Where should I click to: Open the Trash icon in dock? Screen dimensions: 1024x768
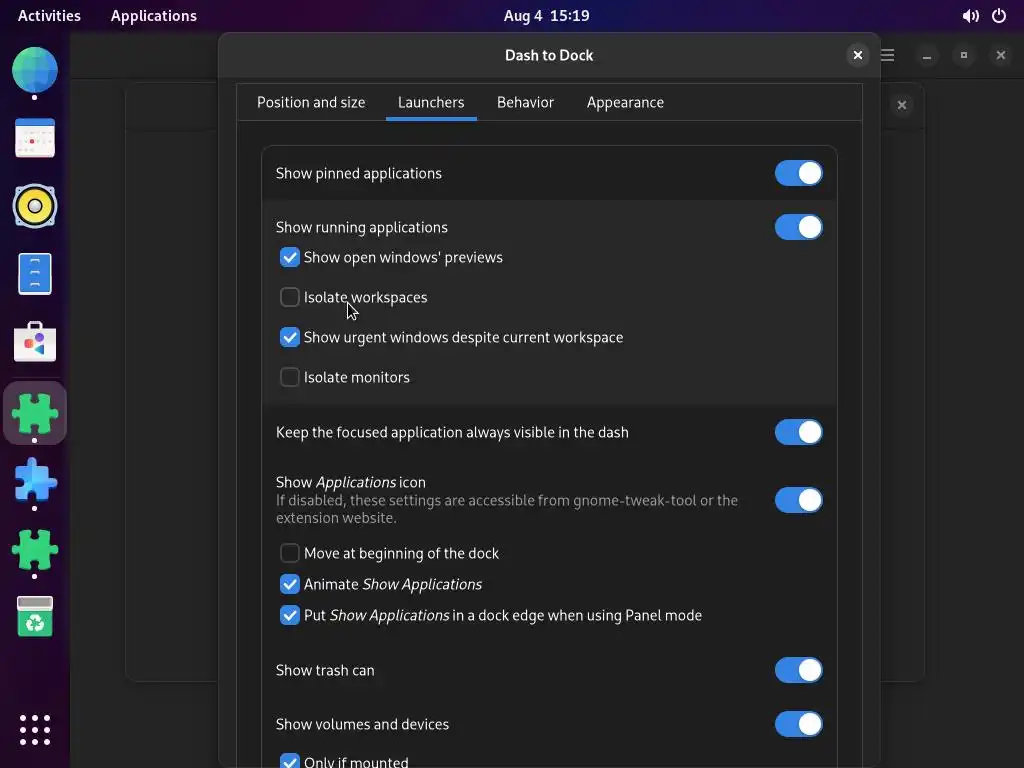[x=35, y=617]
